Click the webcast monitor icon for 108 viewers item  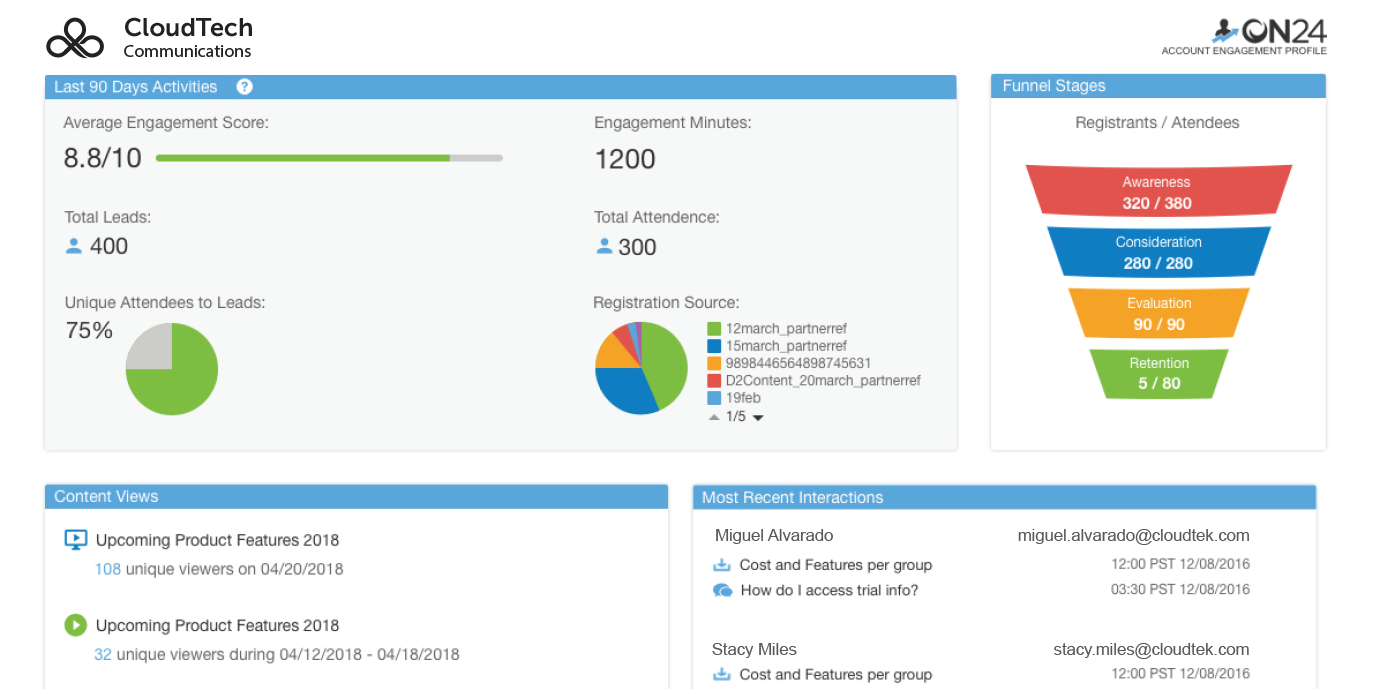coord(76,540)
